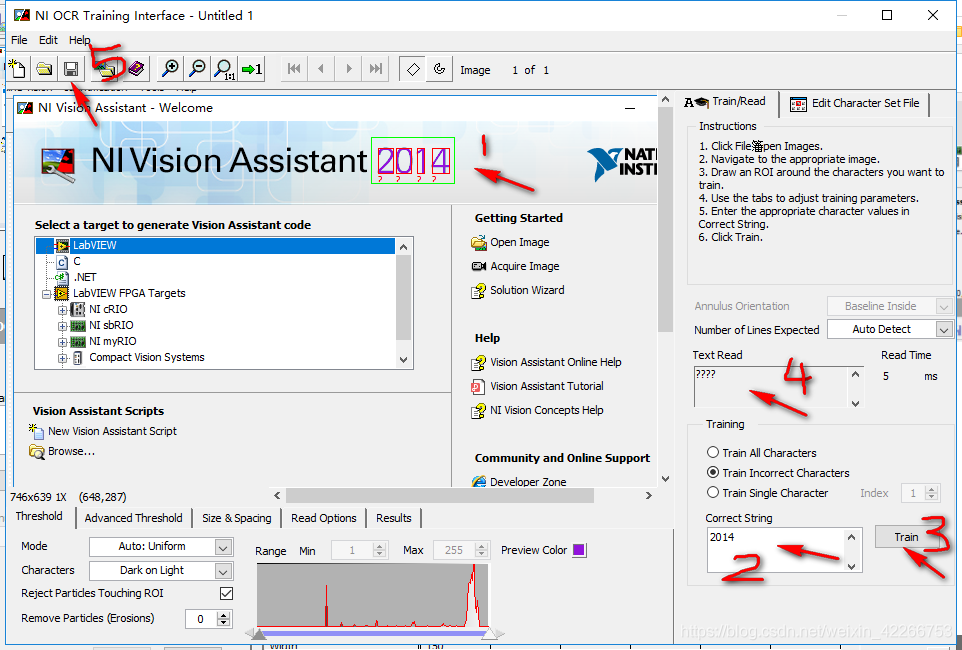Click the Preview Color purple swatch

[579, 550]
